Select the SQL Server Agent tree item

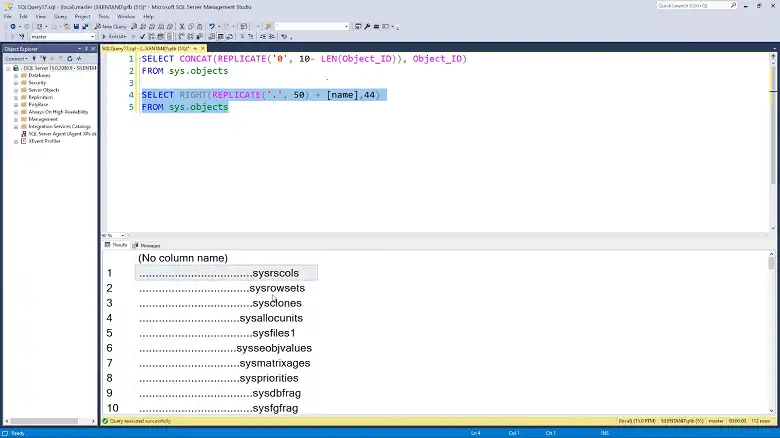click(62, 134)
